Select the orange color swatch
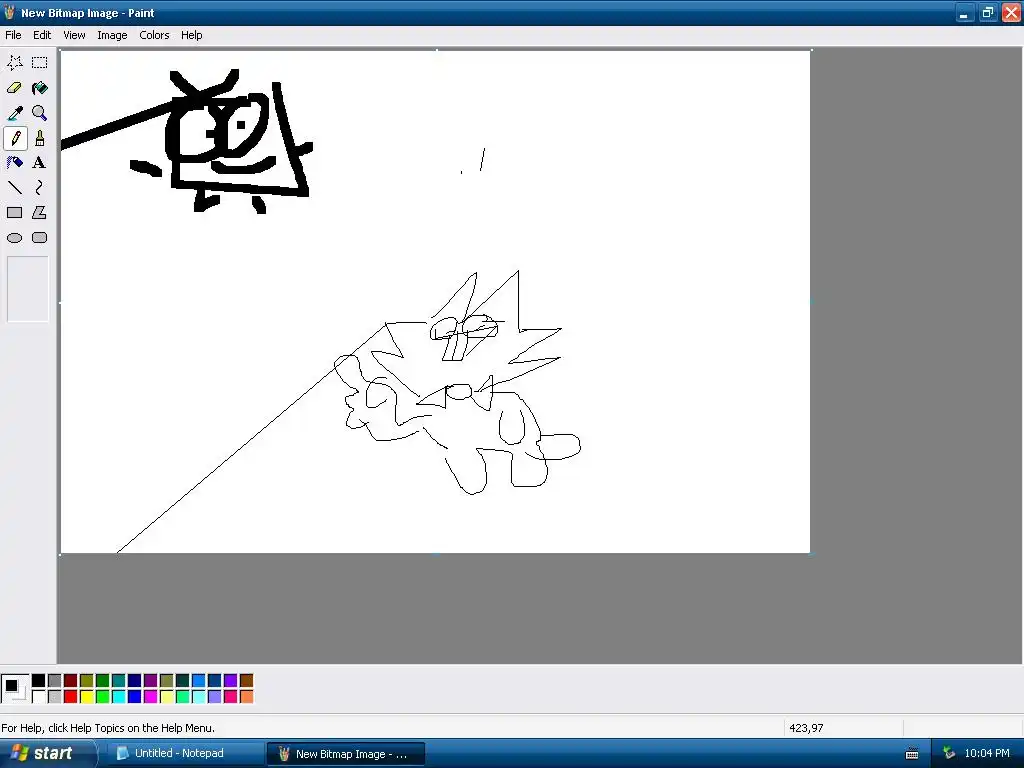 click(x=246, y=697)
